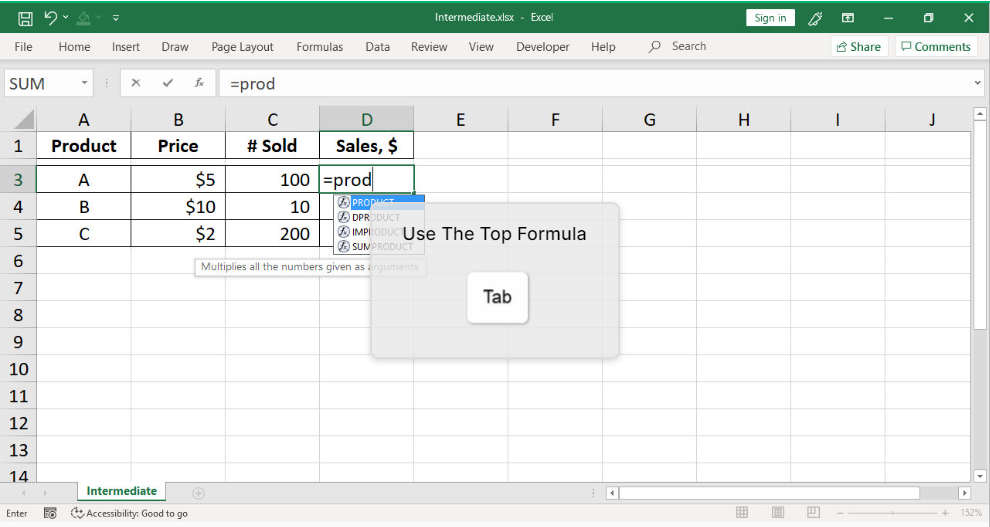990x527 pixels.
Task: Click Accessibility: Good to go status
Action: coord(129,513)
